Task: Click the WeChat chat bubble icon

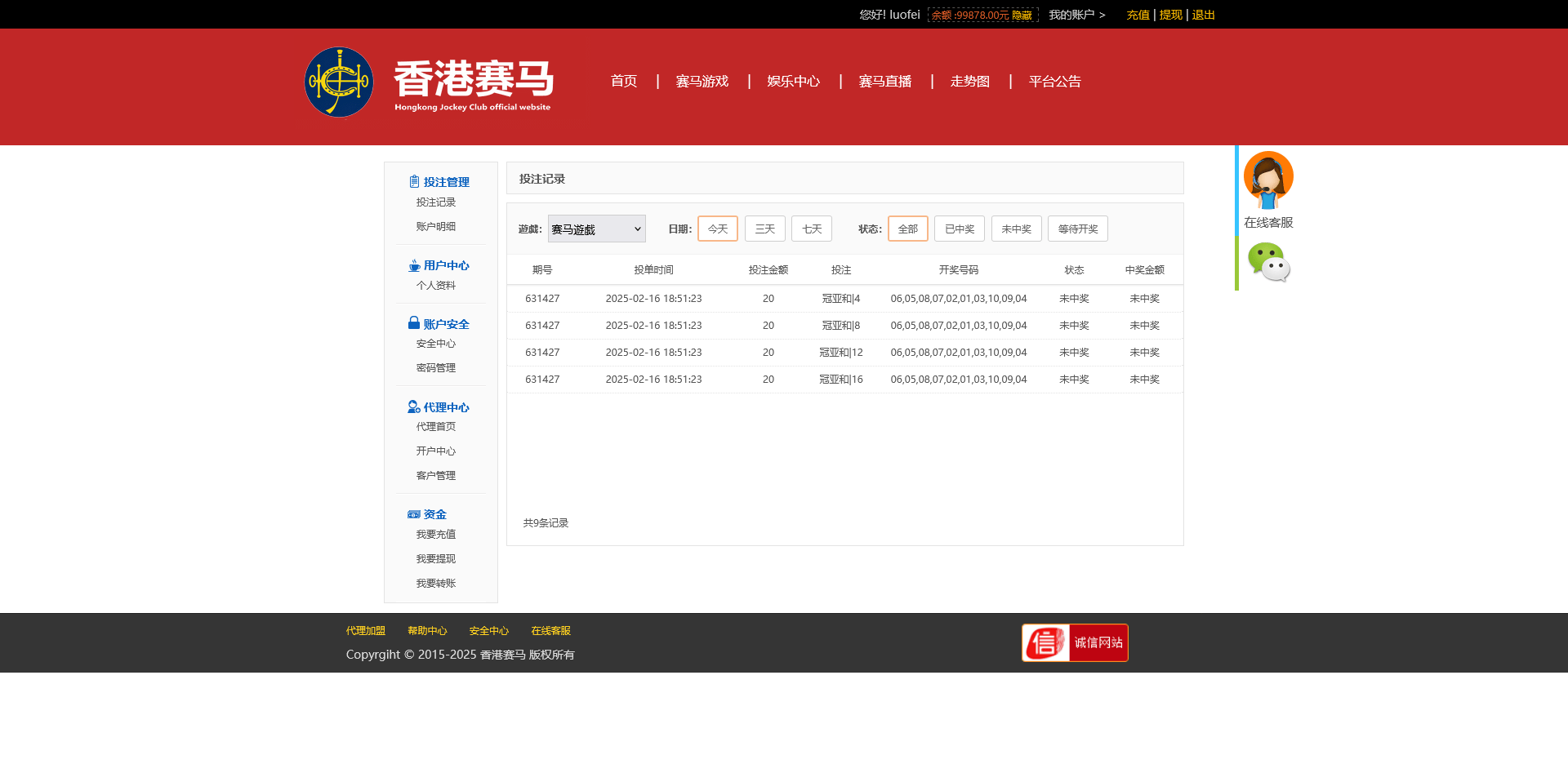Action: click(x=1267, y=263)
